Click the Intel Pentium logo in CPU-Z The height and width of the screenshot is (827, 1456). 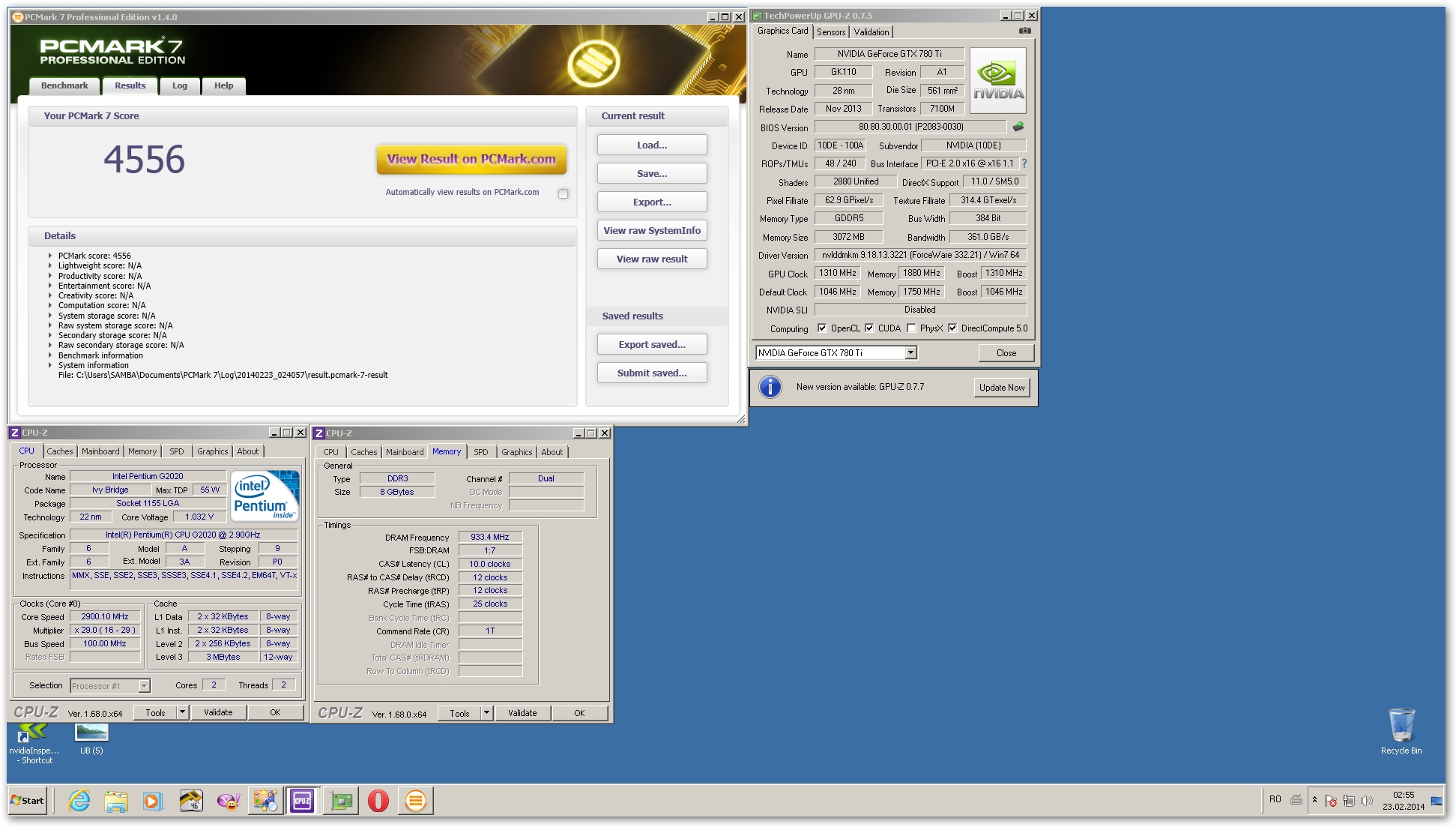265,496
